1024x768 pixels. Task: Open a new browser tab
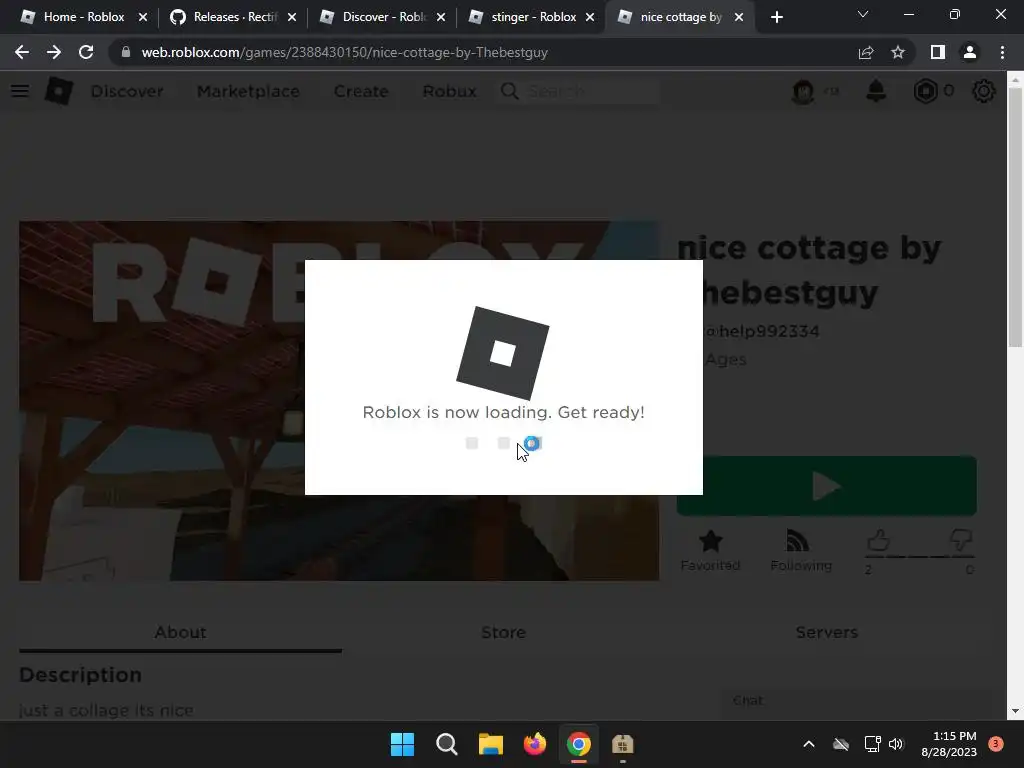click(776, 17)
